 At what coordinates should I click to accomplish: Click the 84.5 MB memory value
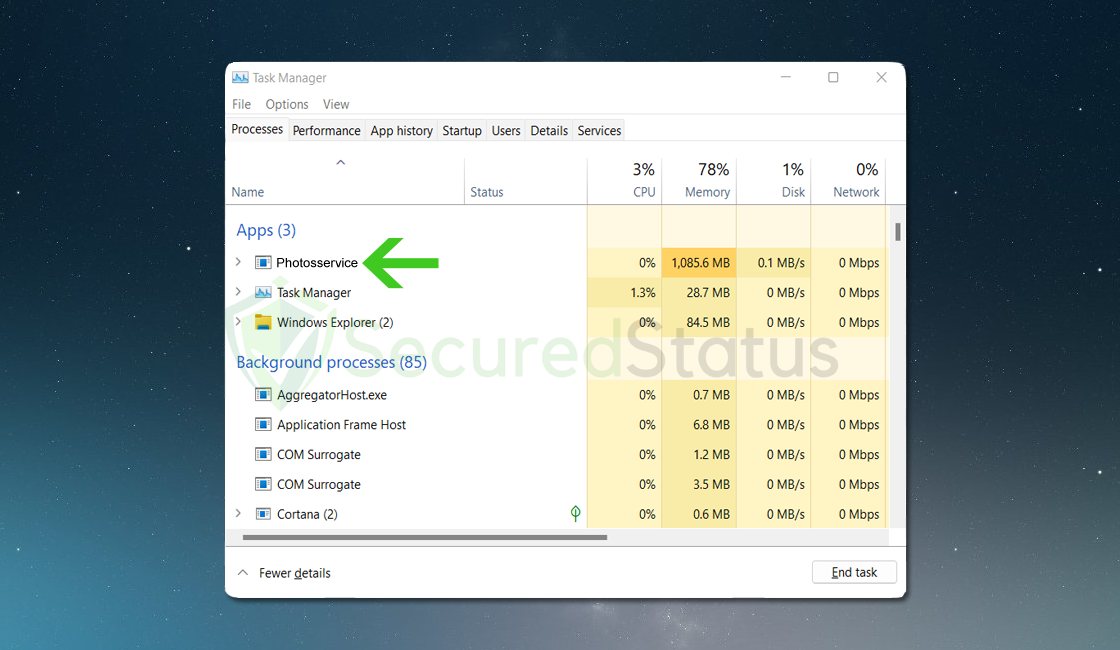[708, 322]
